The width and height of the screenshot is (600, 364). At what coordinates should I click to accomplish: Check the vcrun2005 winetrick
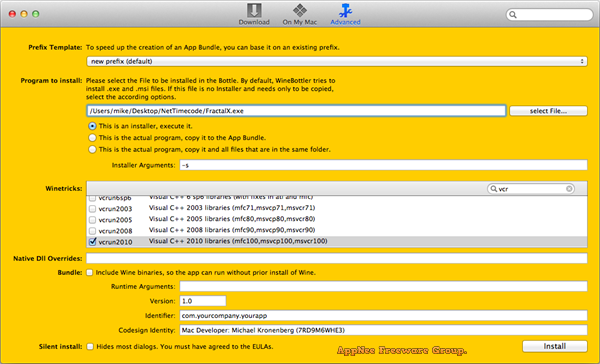92,220
